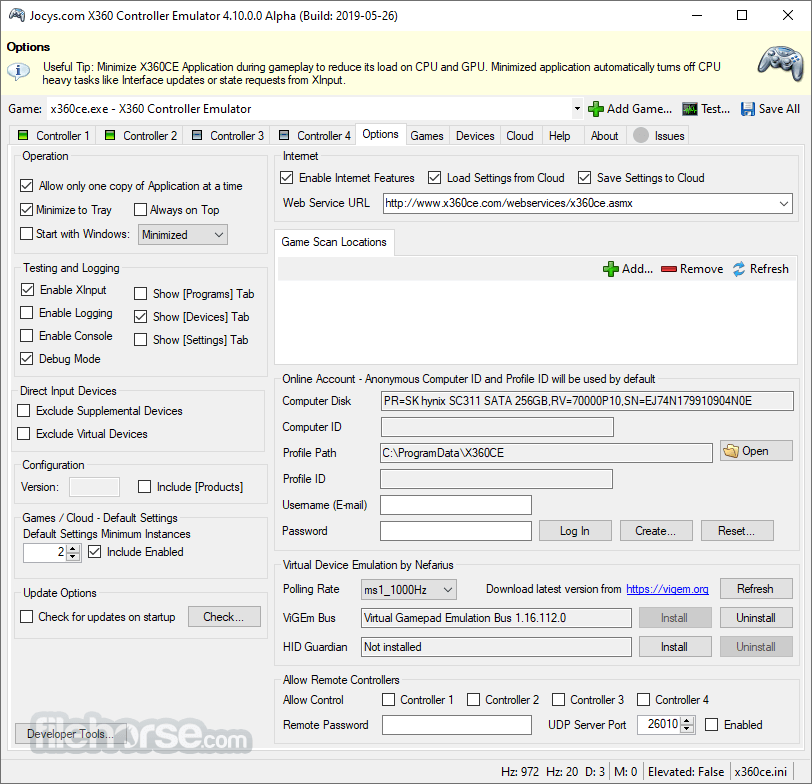Click the status icon of Controller 4 tab
Image resolution: width=812 pixels, height=784 pixels.
[x=284, y=135]
